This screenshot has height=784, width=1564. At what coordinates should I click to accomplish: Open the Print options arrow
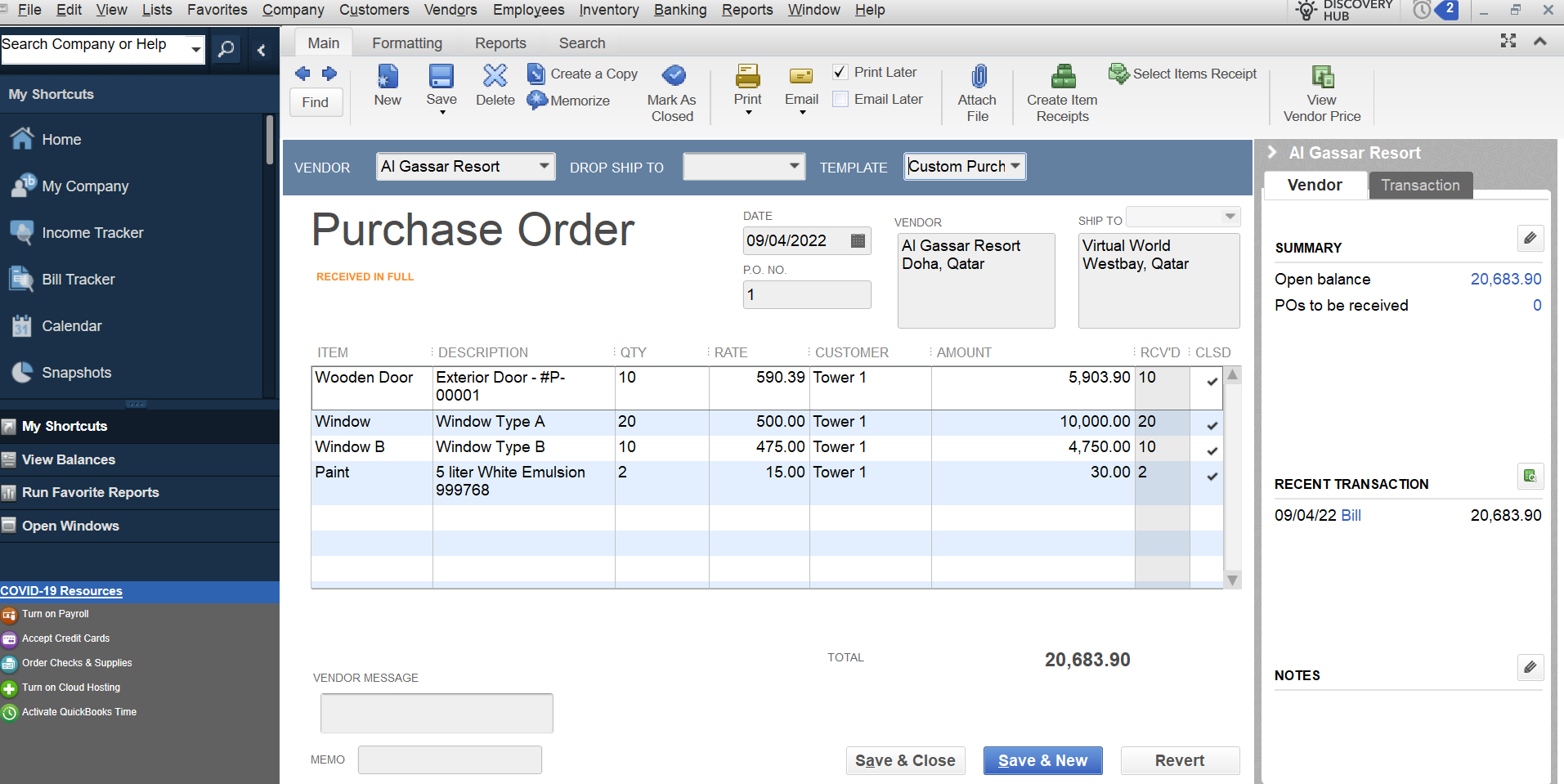(748, 113)
